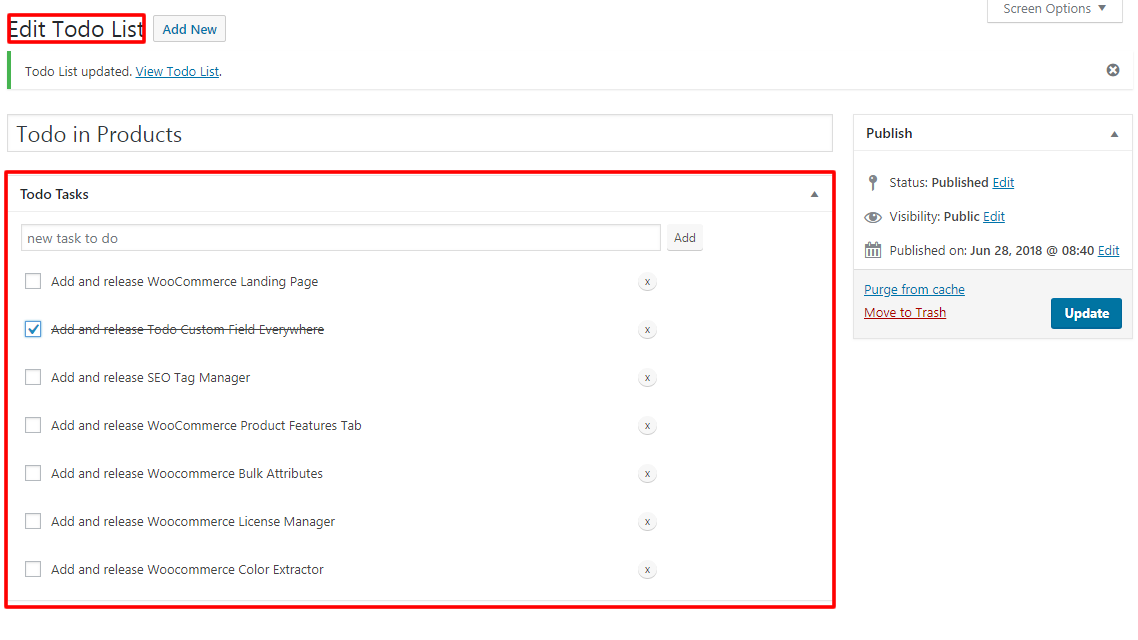Click the visibility eye icon
This screenshot has height=640, width=1138.
click(x=873, y=217)
